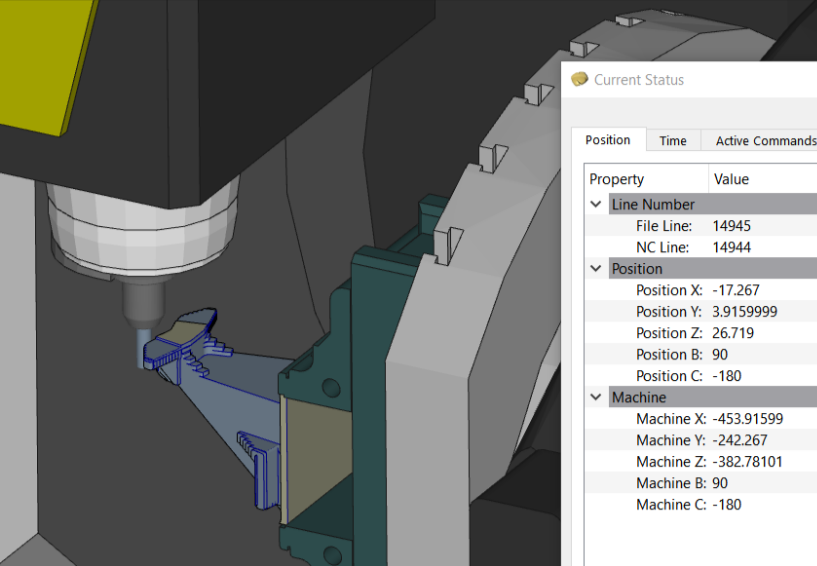Image resolution: width=817 pixels, height=566 pixels.
Task: Select the Position Z row
Action: pyautogui.click(x=669, y=333)
